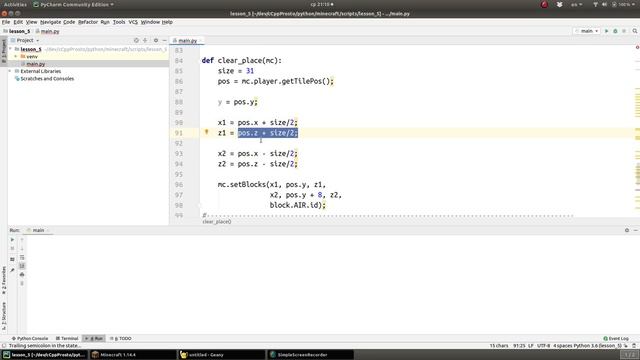This screenshot has height=360, width=640.
Task: Click the print icon in Run panel
Action: tap(22, 274)
